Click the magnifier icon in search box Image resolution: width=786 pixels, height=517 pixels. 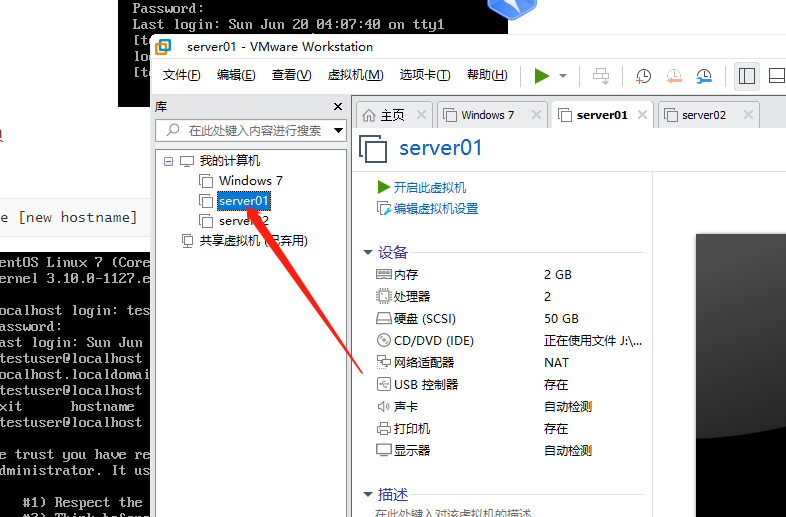pos(173,130)
